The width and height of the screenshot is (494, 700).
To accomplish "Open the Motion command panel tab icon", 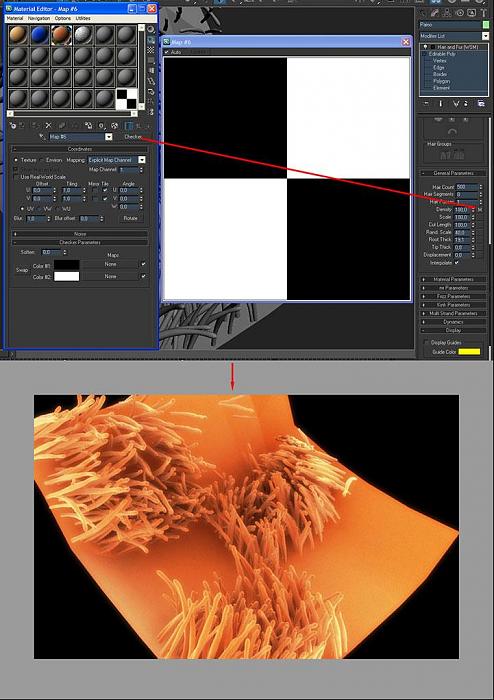I will 460,12.
